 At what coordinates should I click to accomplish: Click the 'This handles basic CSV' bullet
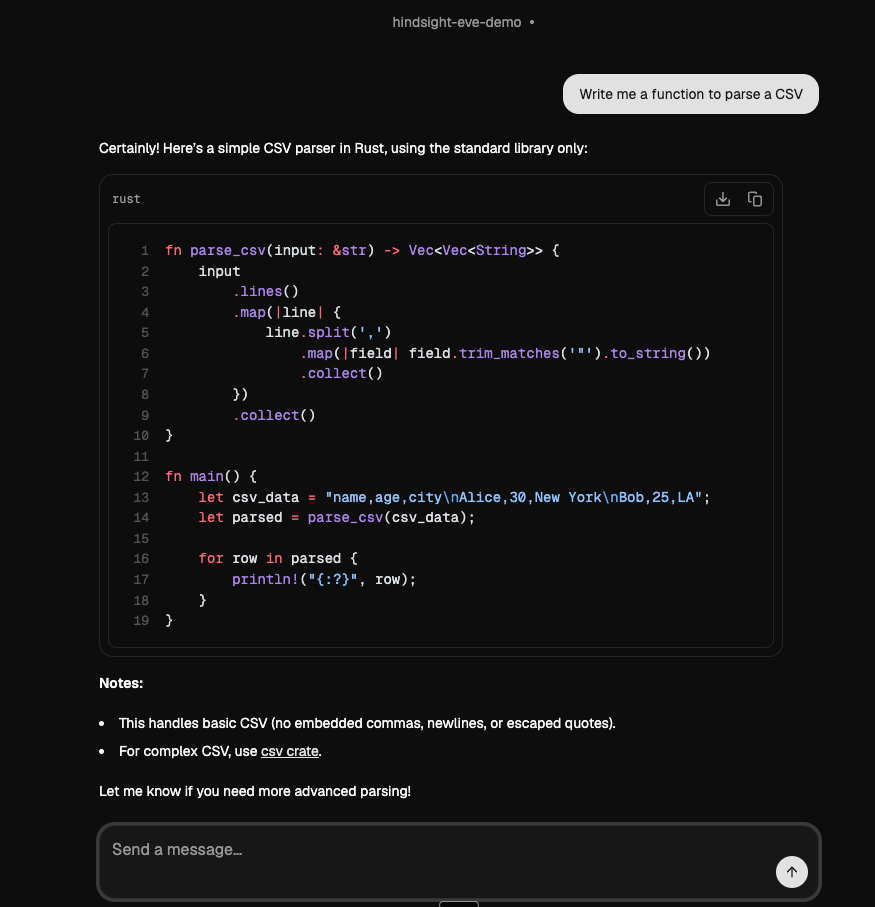[367, 724]
